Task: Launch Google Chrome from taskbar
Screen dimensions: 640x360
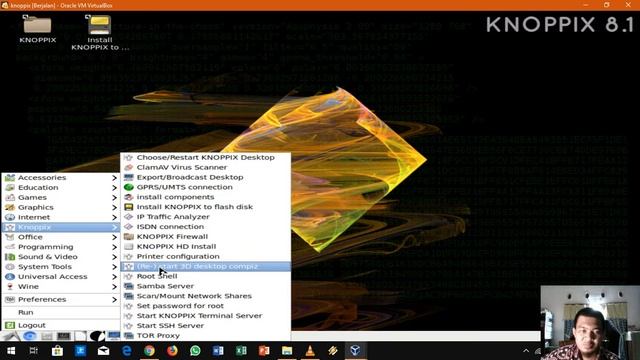Action: coord(149,351)
